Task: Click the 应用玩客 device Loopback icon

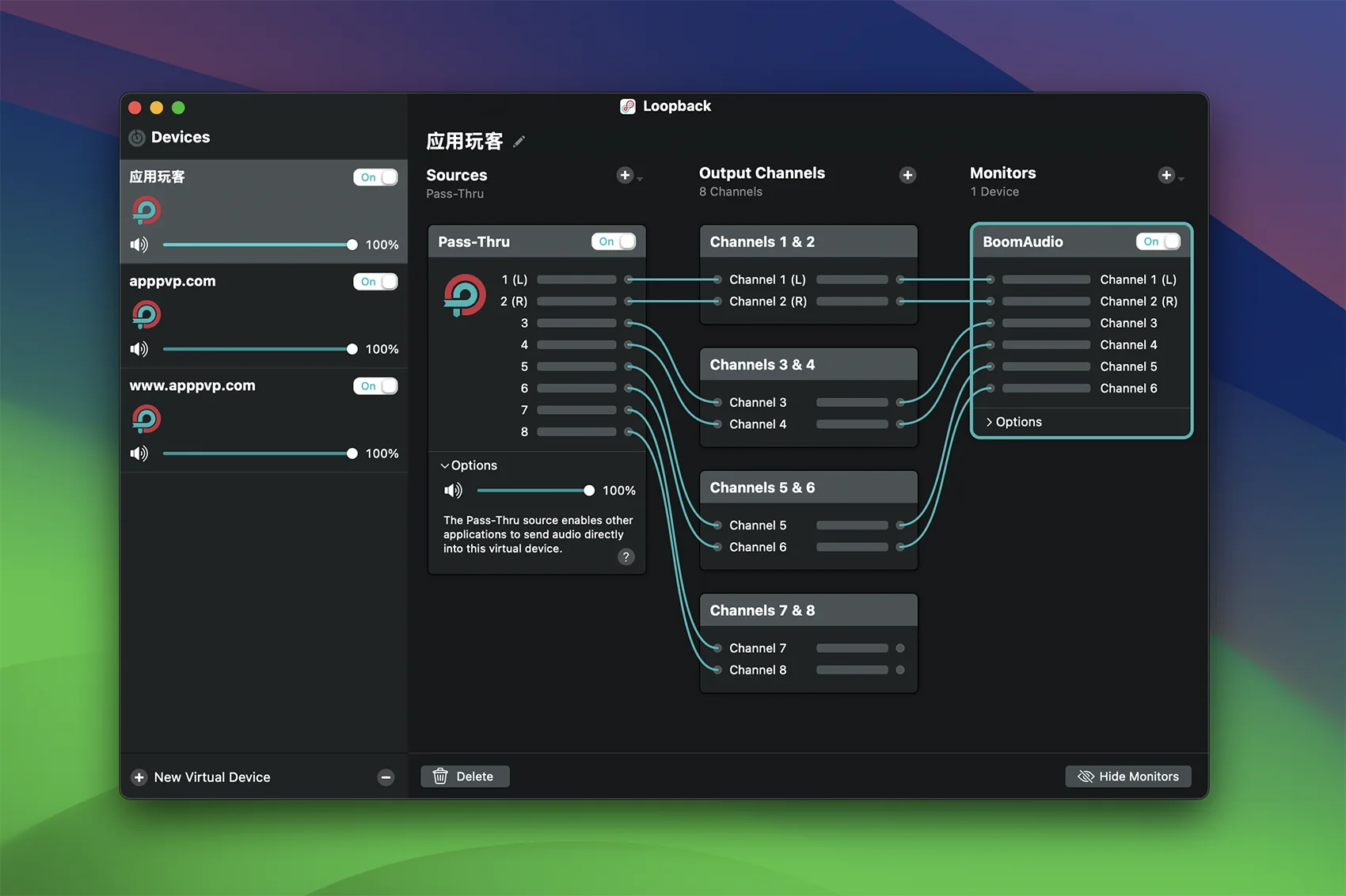Action: coord(146,211)
